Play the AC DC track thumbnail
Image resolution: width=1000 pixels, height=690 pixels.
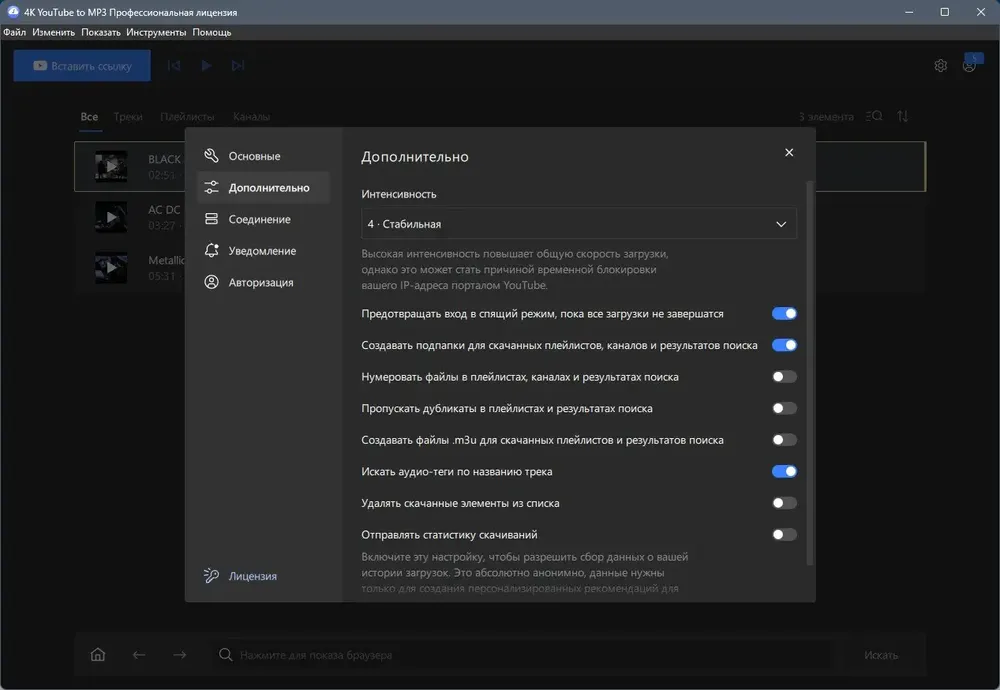tap(111, 217)
